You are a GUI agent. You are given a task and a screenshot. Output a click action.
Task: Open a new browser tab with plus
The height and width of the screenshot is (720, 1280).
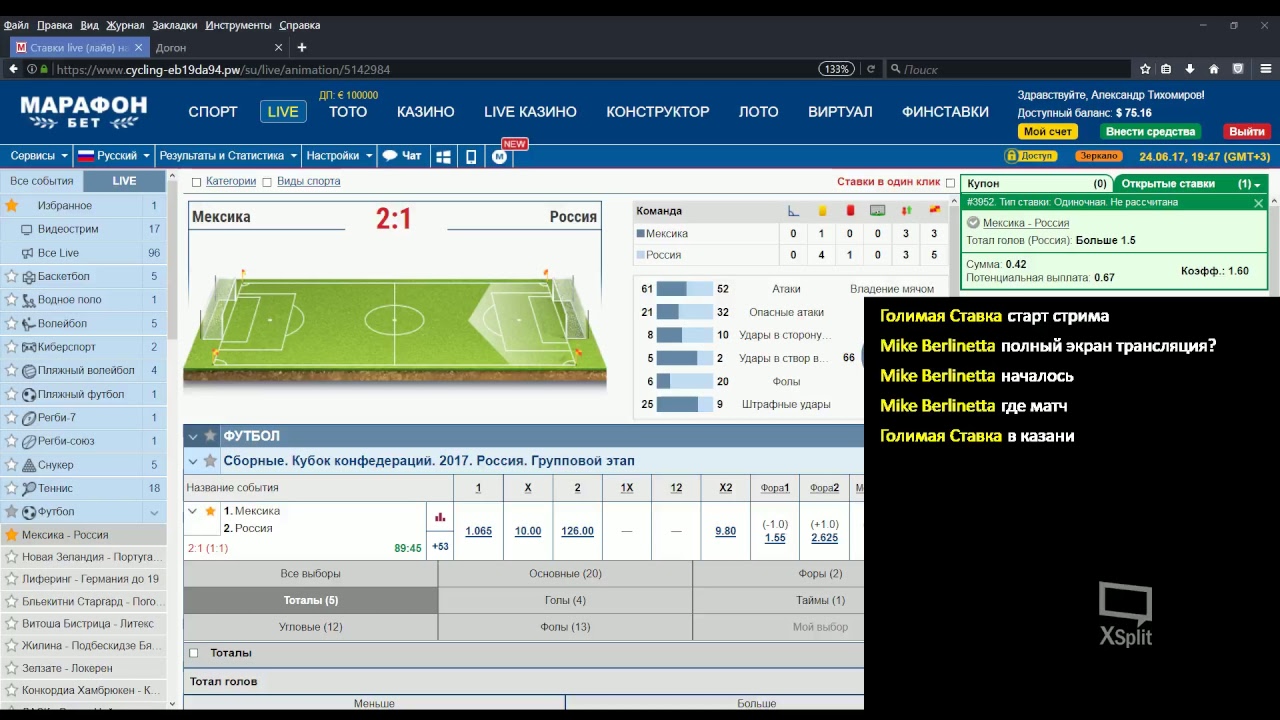[x=301, y=47]
